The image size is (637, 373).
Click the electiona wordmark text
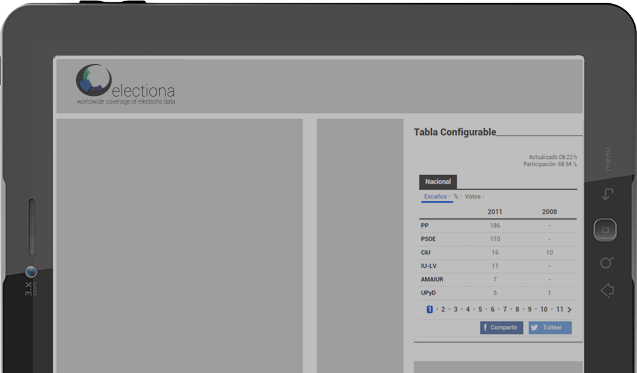click(143, 91)
